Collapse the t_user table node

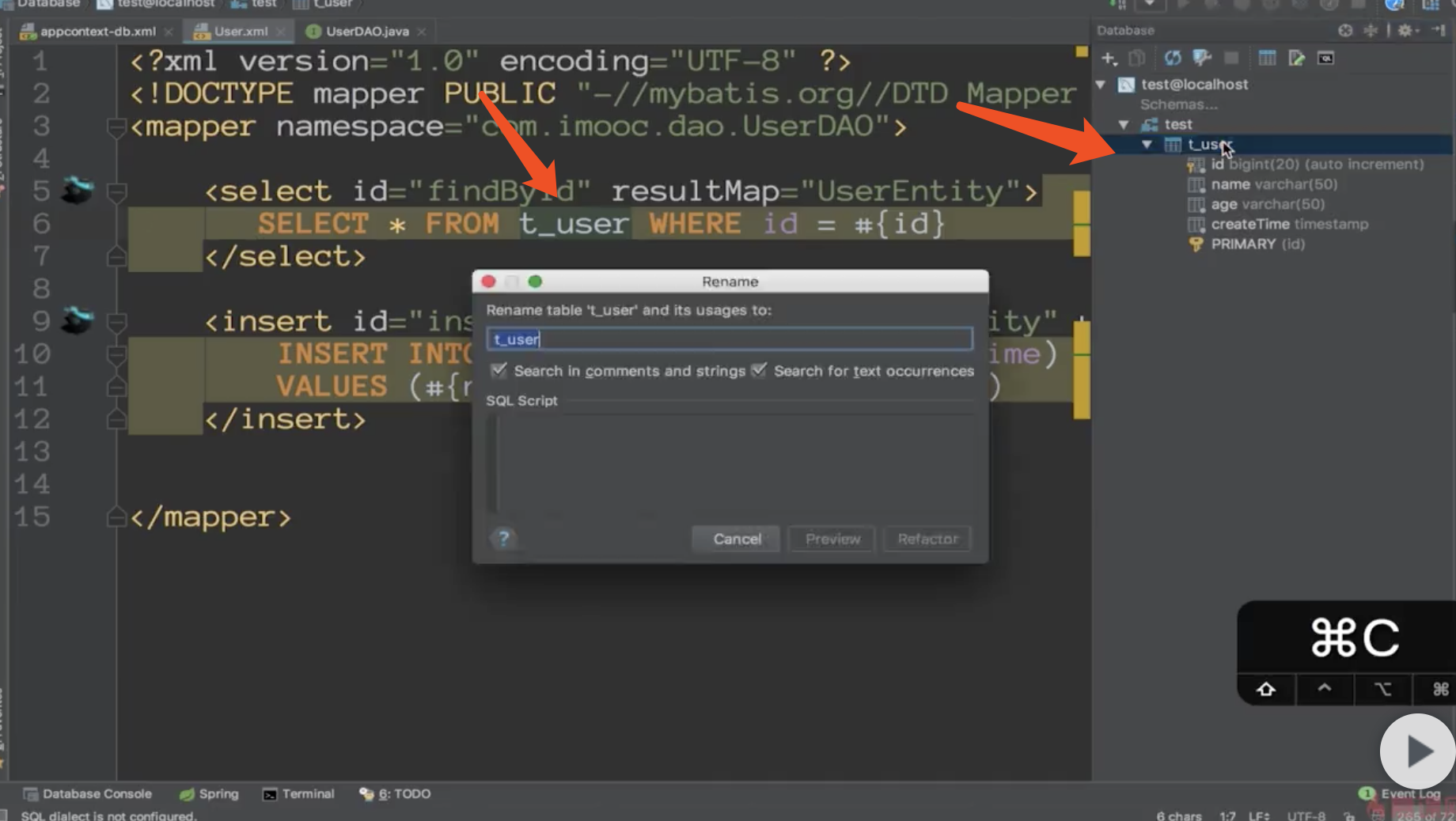pyautogui.click(x=1147, y=145)
